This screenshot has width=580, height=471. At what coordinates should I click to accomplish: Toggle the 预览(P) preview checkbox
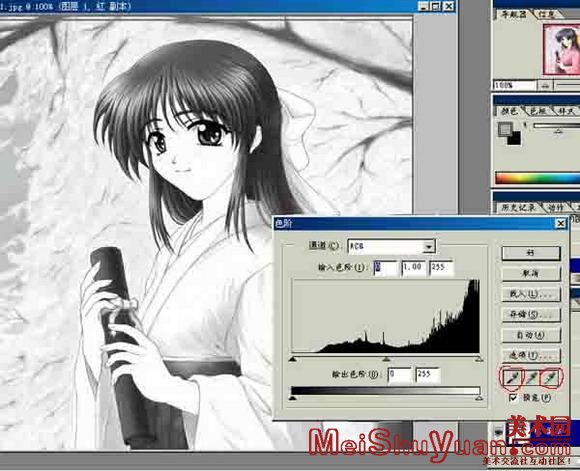[x=513, y=398]
